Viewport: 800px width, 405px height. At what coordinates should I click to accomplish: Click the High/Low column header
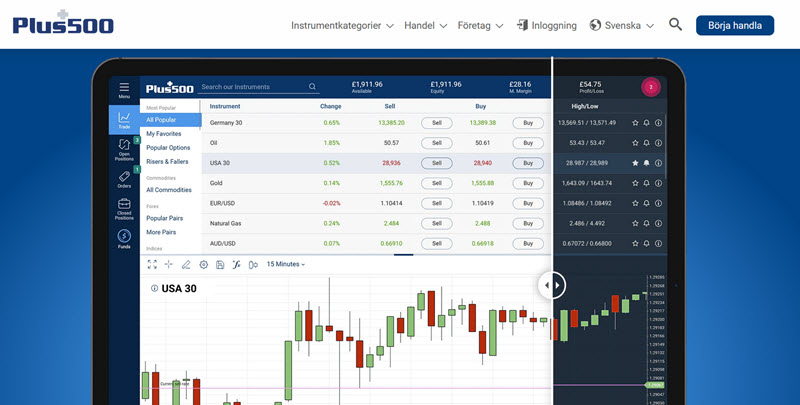pyautogui.click(x=585, y=106)
